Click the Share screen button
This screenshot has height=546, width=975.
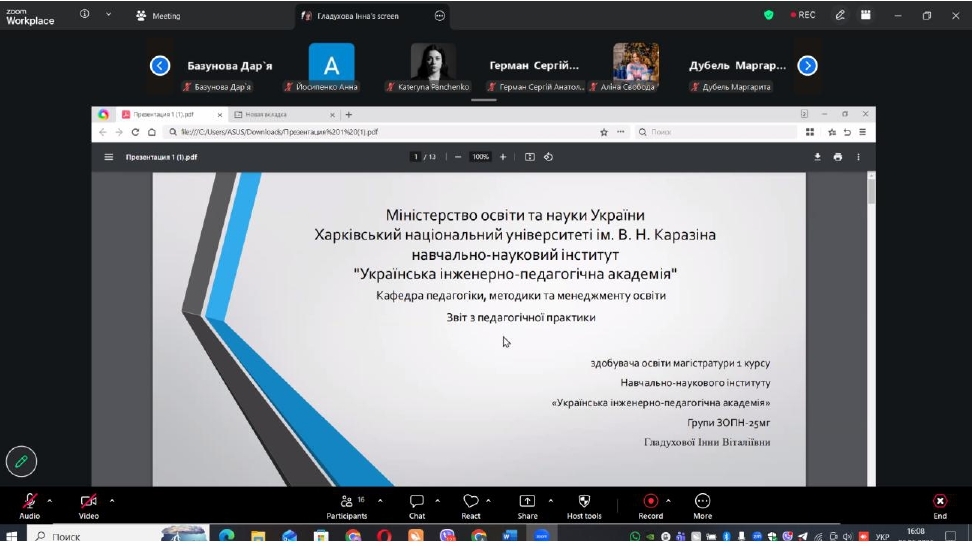click(x=527, y=507)
